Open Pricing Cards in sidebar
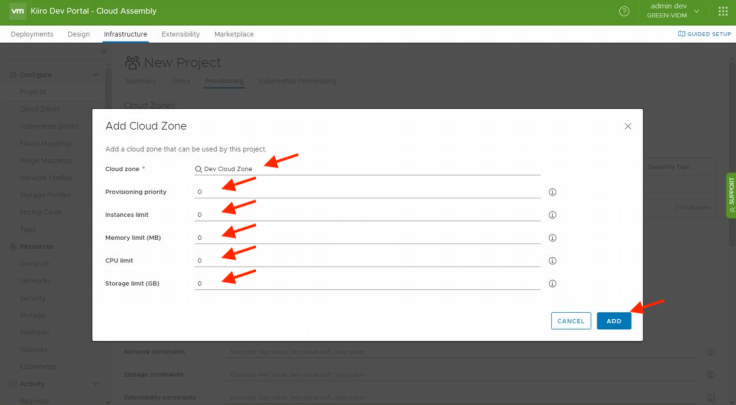Screen dimensions: 736x405 tap(40, 212)
